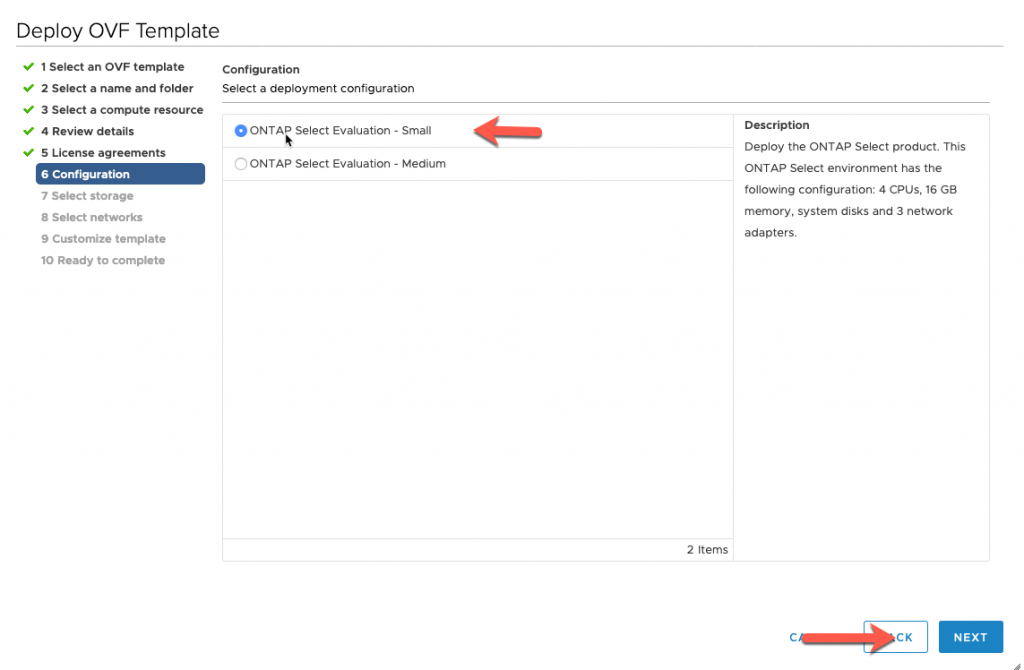Click the ONTAP Select Evaluation - Small label

coord(340,131)
